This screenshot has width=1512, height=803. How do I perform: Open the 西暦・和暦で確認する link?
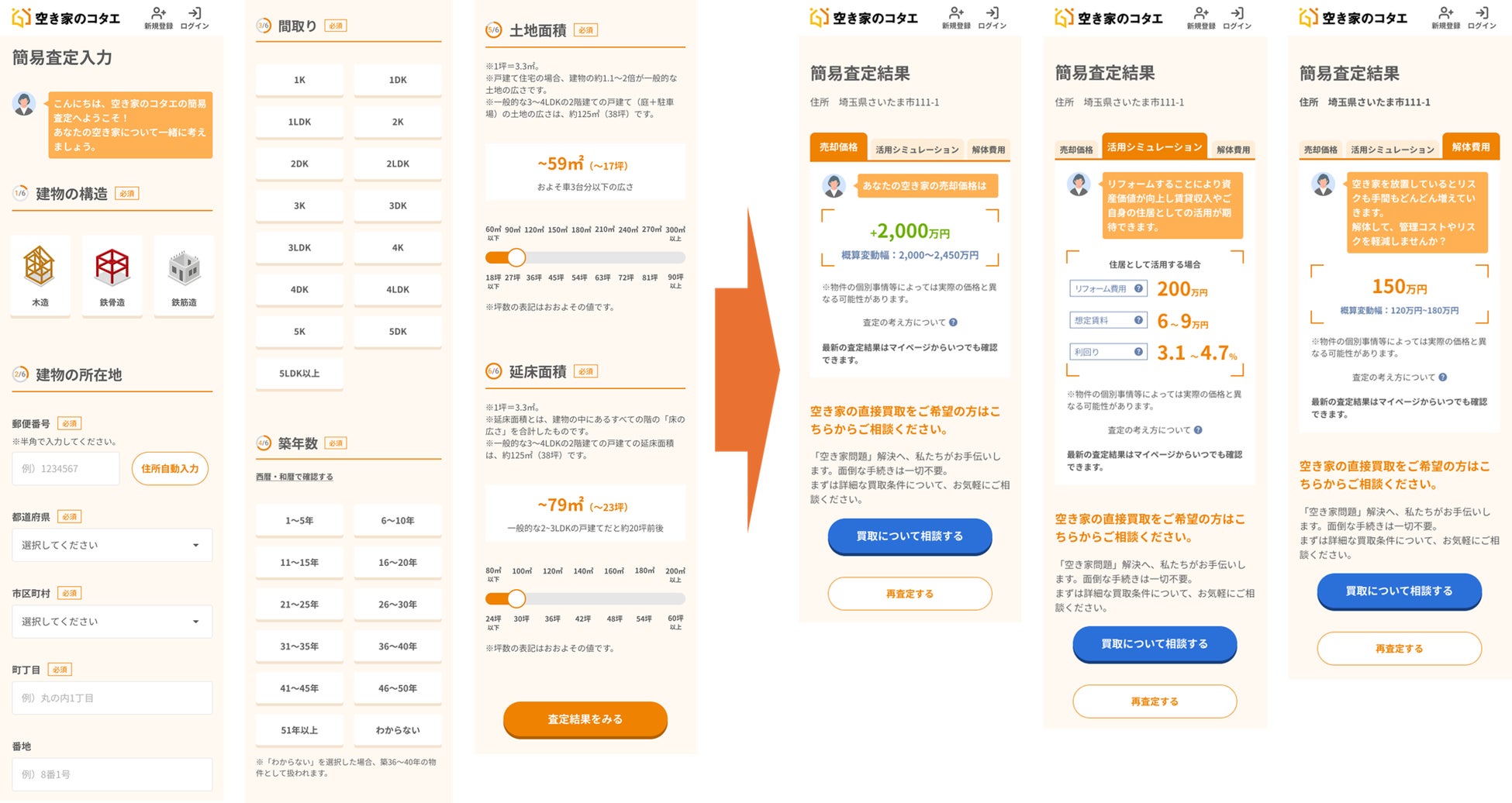pos(295,477)
